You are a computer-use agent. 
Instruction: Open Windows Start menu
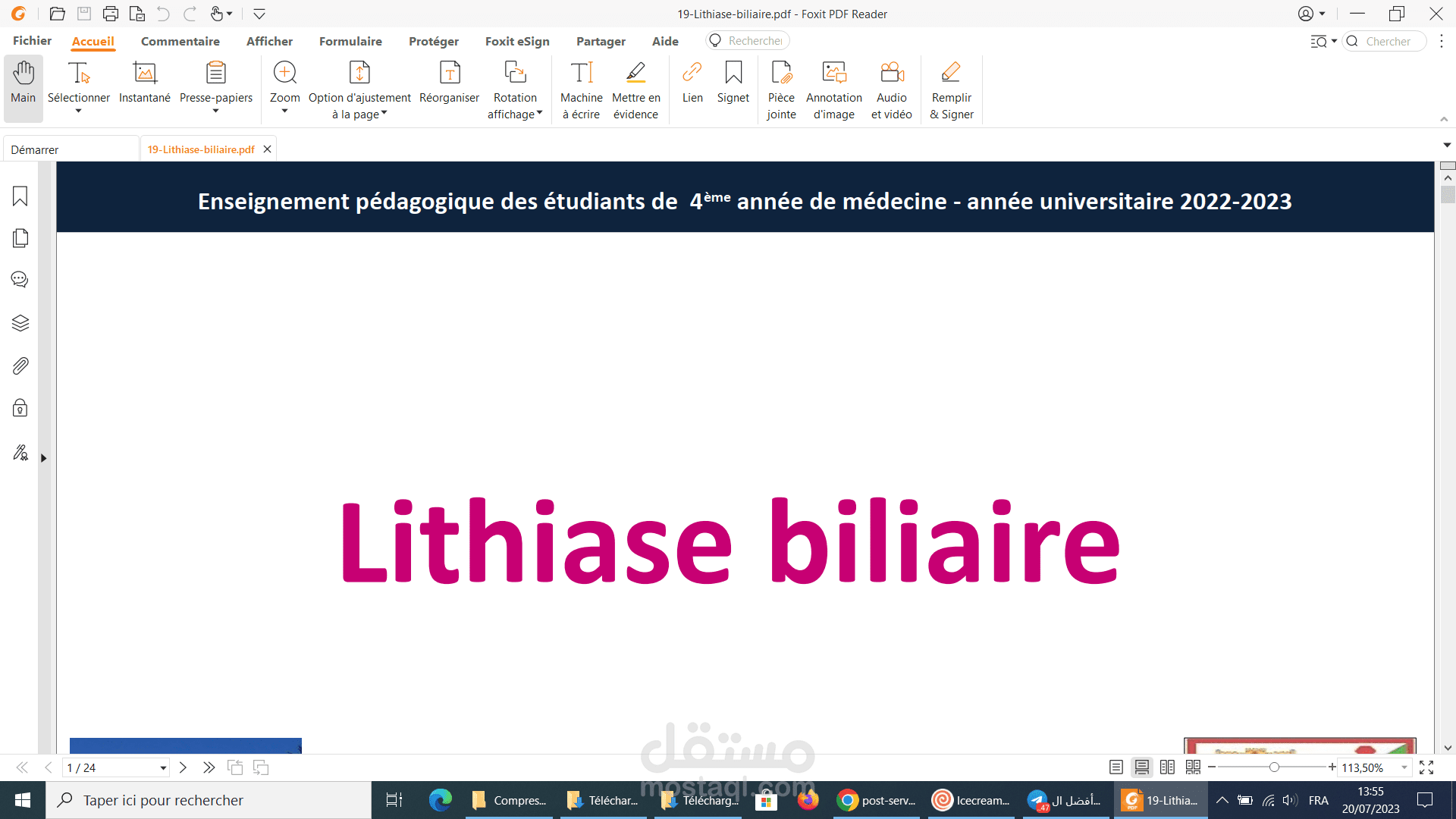pos(23,800)
